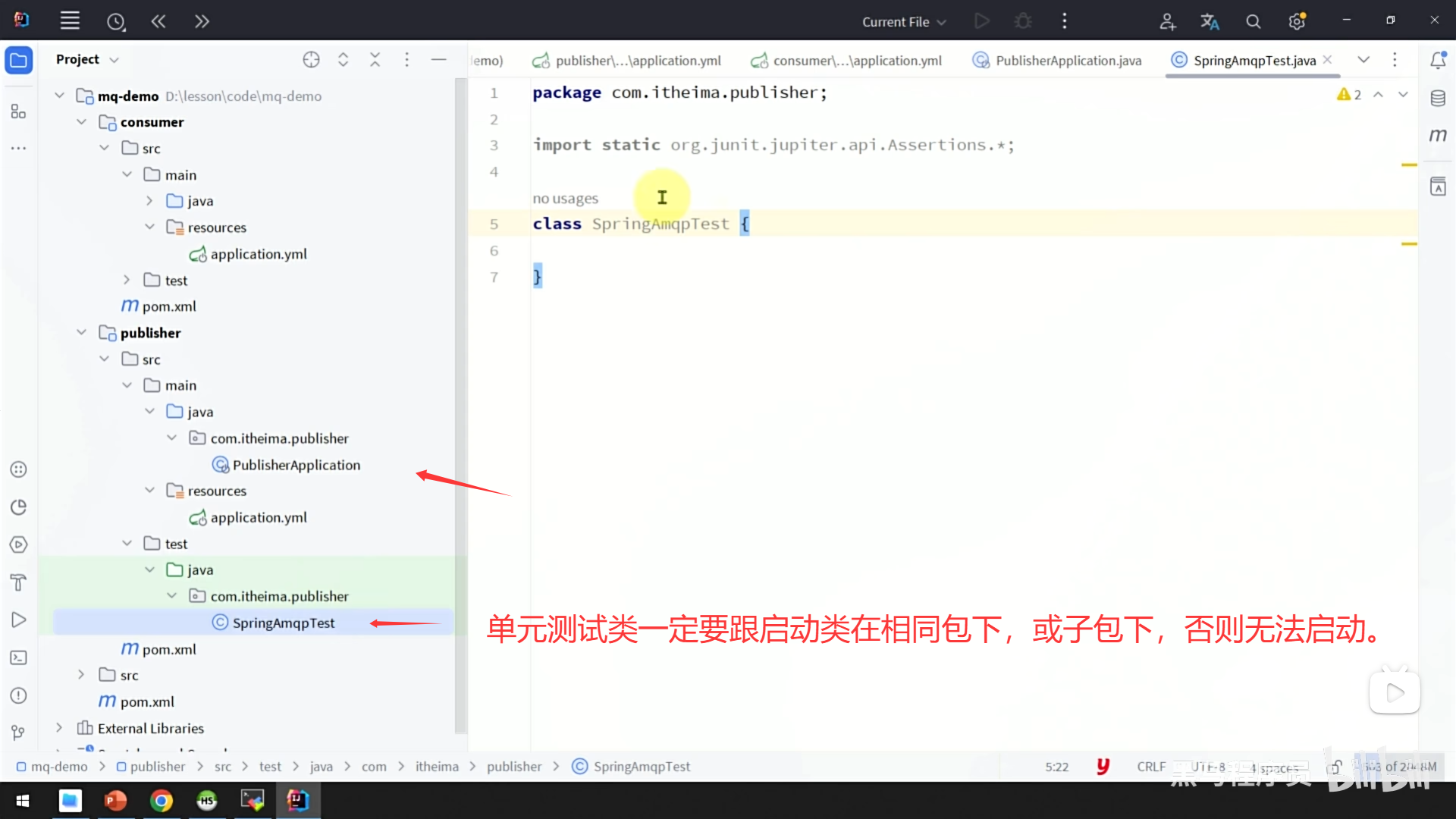Screen dimensions: 1456x819
Task: Expand External Libraries node
Action: click(x=59, y=728)
